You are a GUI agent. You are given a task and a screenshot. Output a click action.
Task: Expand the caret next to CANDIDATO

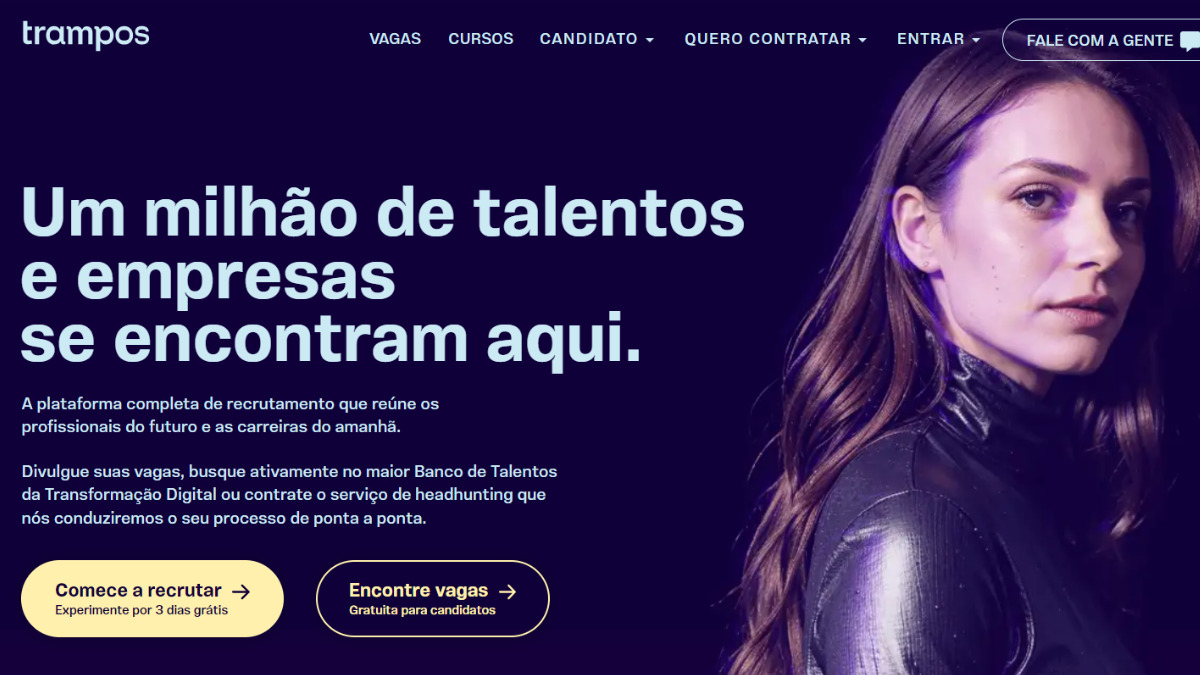(649, 40)
